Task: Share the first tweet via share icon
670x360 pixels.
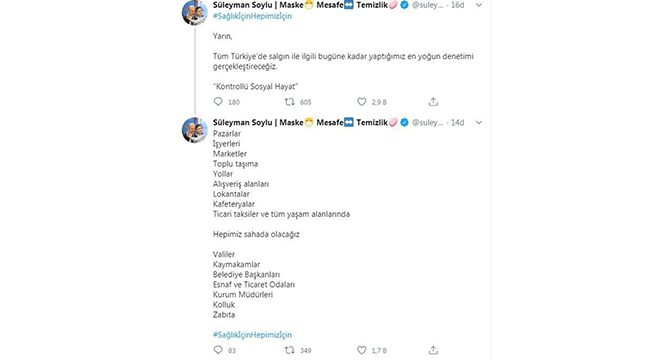Action: 433,102
